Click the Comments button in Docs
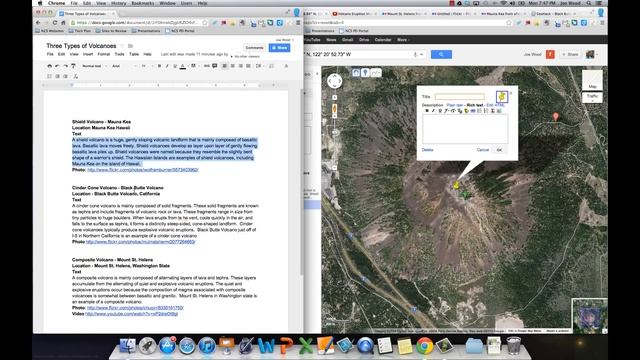This screenshot has height=360, width=640. click(x=254, y=48)
